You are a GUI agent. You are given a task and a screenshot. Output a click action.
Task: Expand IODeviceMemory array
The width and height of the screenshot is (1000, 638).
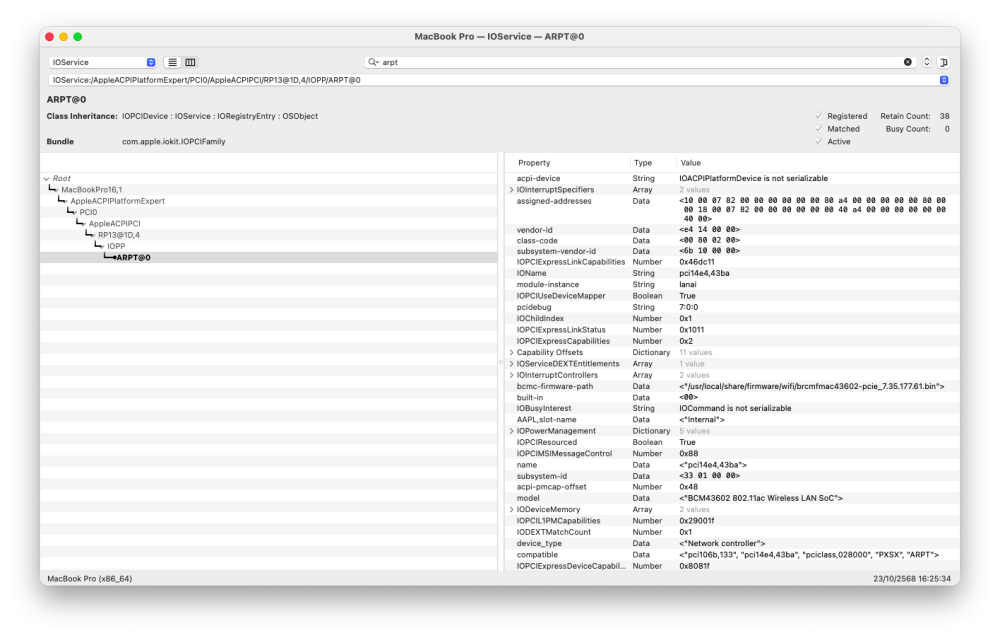511,510
